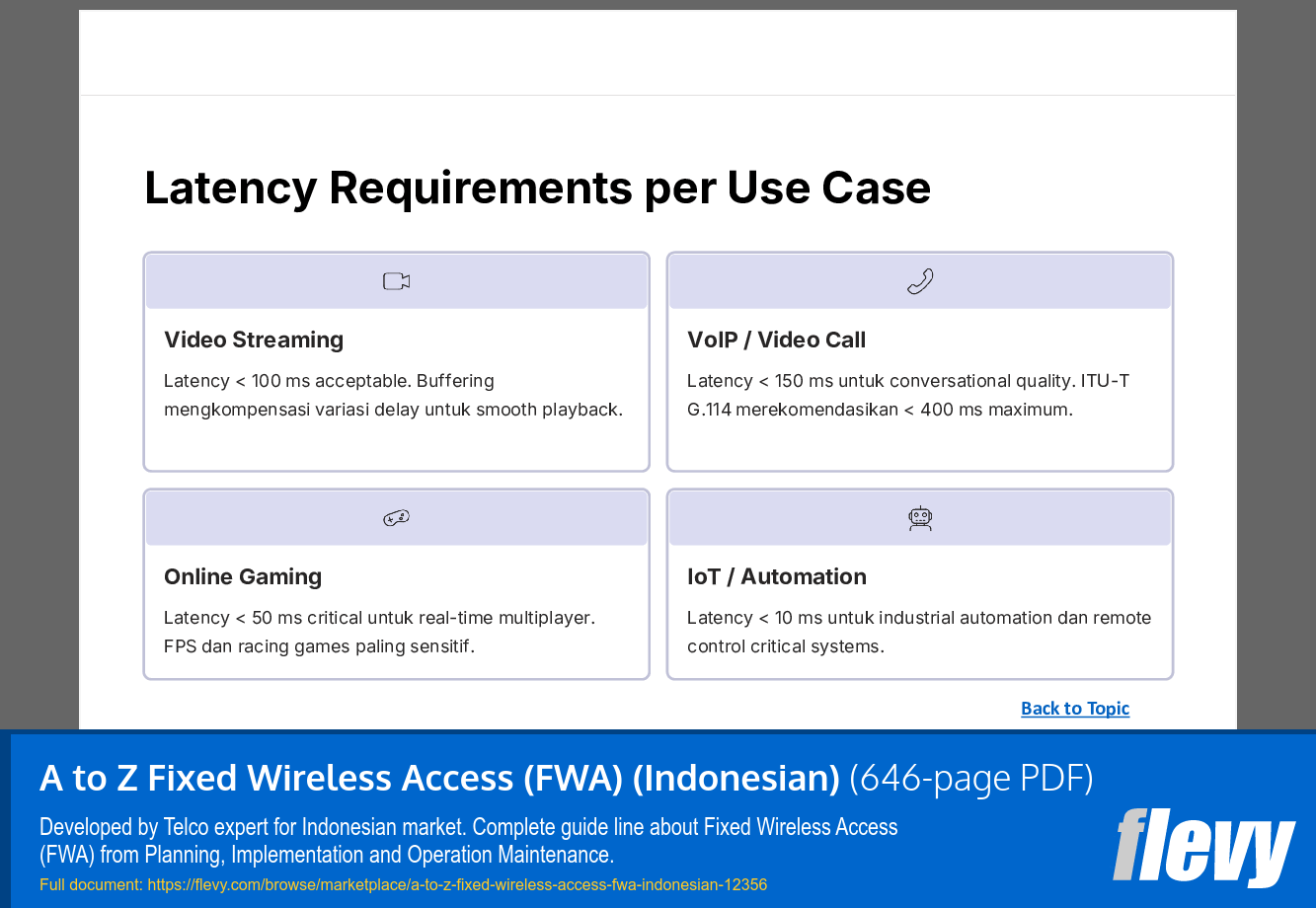Screen dimensions: 1316x908
Task: Open the flevy.com full document URL
Action: click(457, 884)
